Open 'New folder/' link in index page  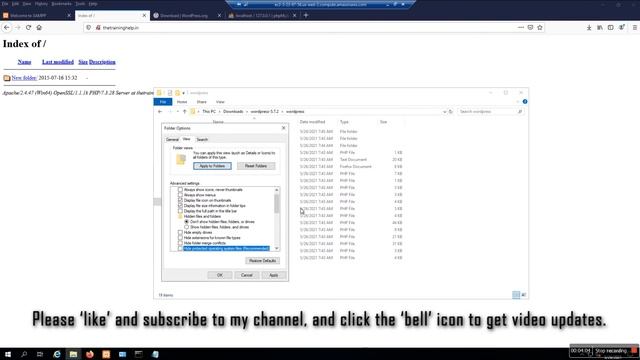coord(24,78)
